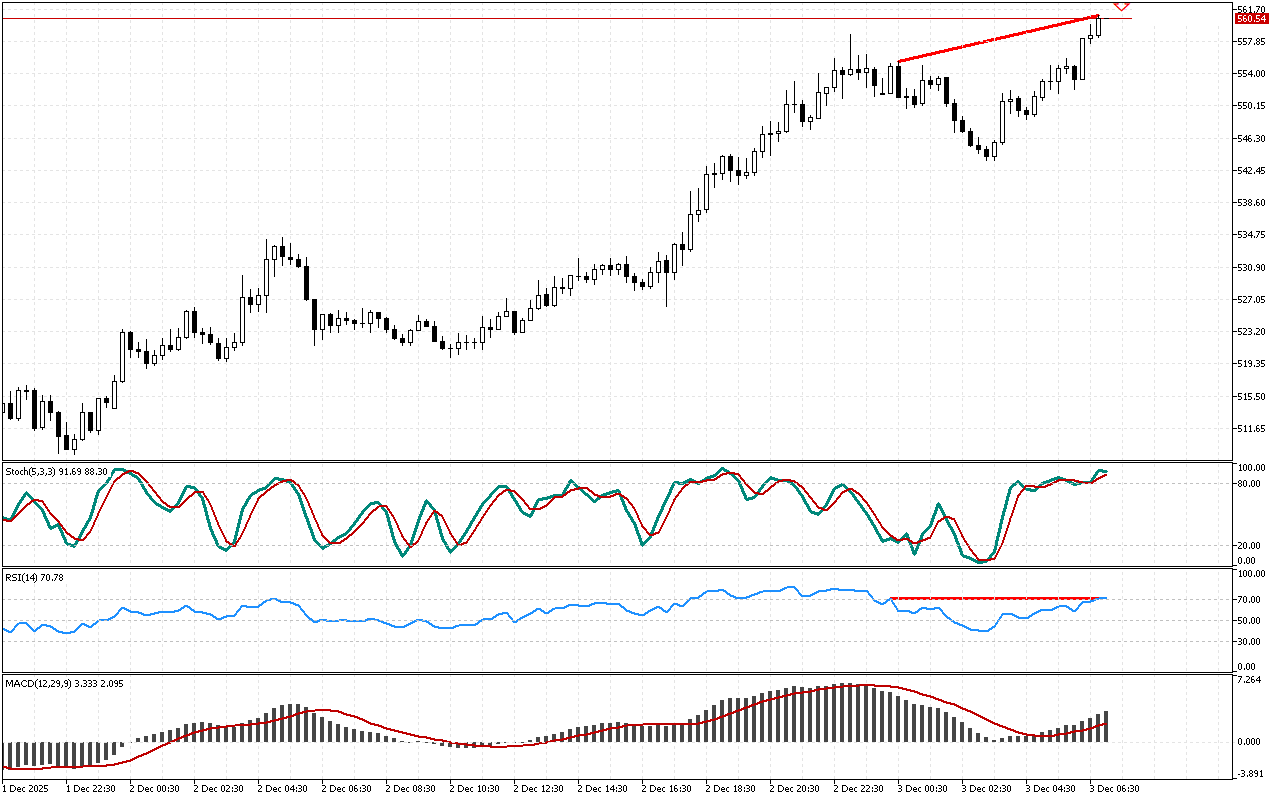Click the most recent candle on the price chart

point(1099,26)
